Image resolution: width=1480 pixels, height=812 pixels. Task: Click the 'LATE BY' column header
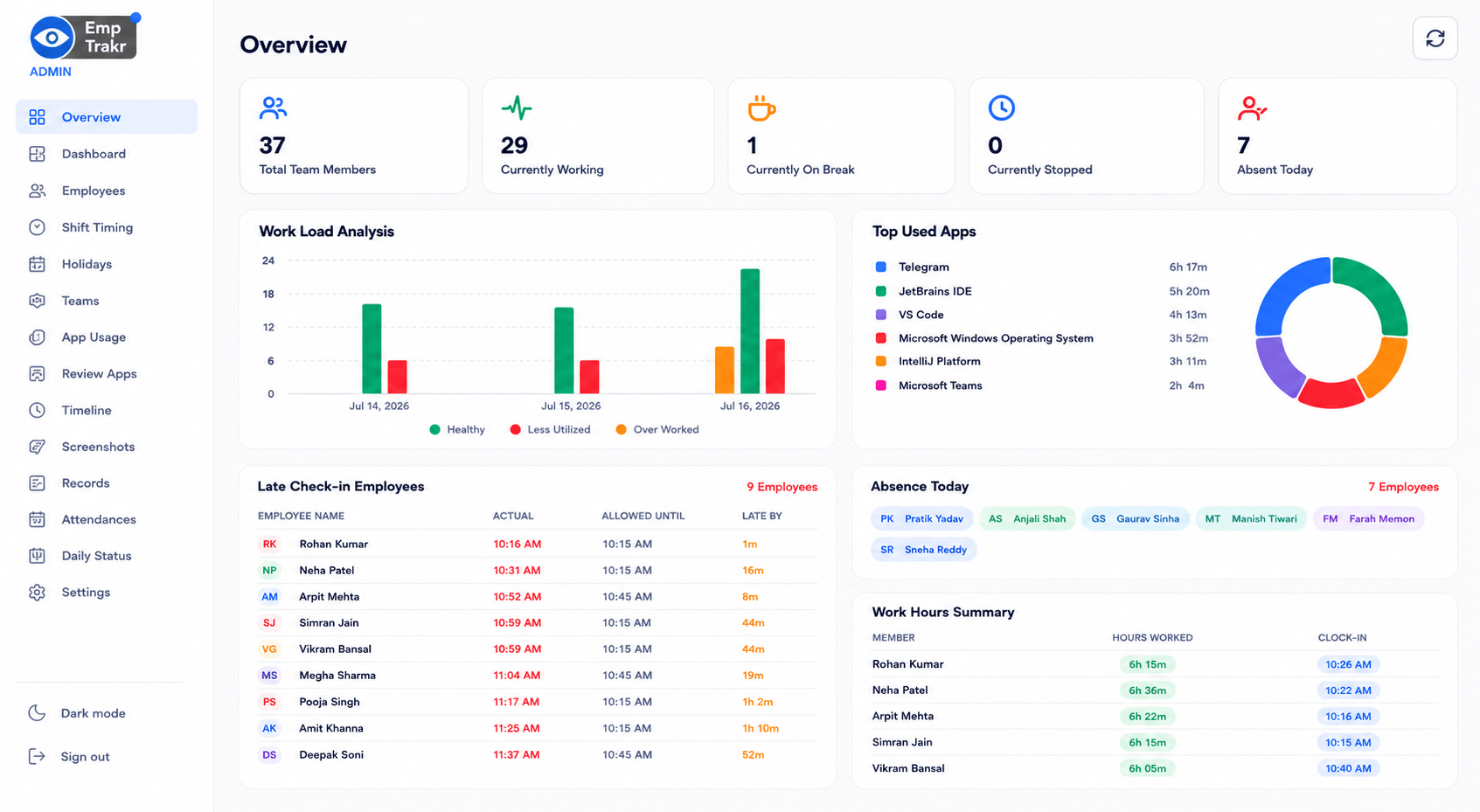coord(762,516)
